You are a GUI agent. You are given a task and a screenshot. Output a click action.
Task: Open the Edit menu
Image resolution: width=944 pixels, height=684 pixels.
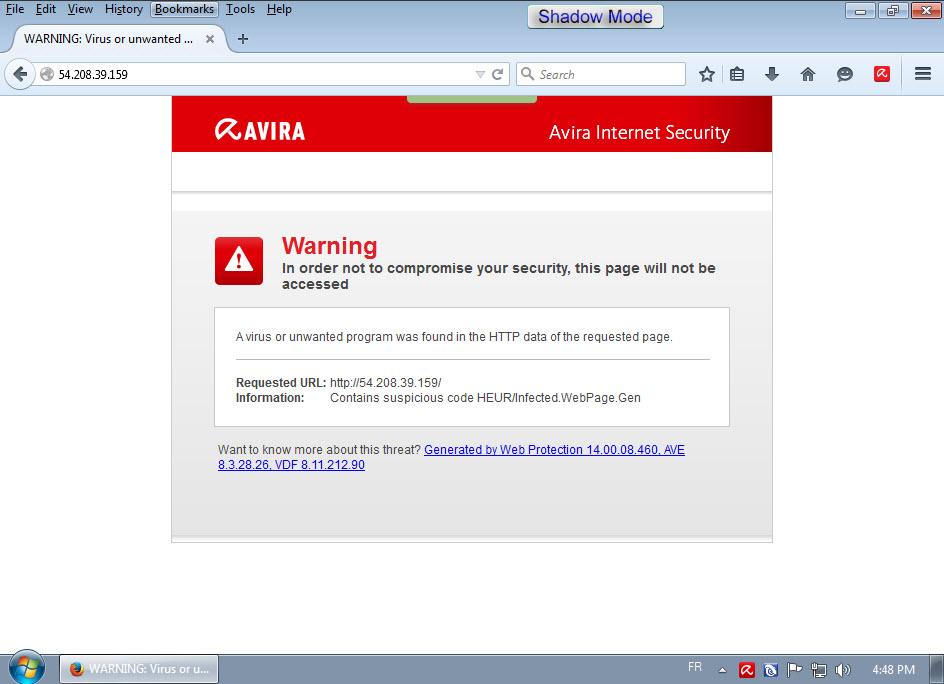tap(46, 9)
